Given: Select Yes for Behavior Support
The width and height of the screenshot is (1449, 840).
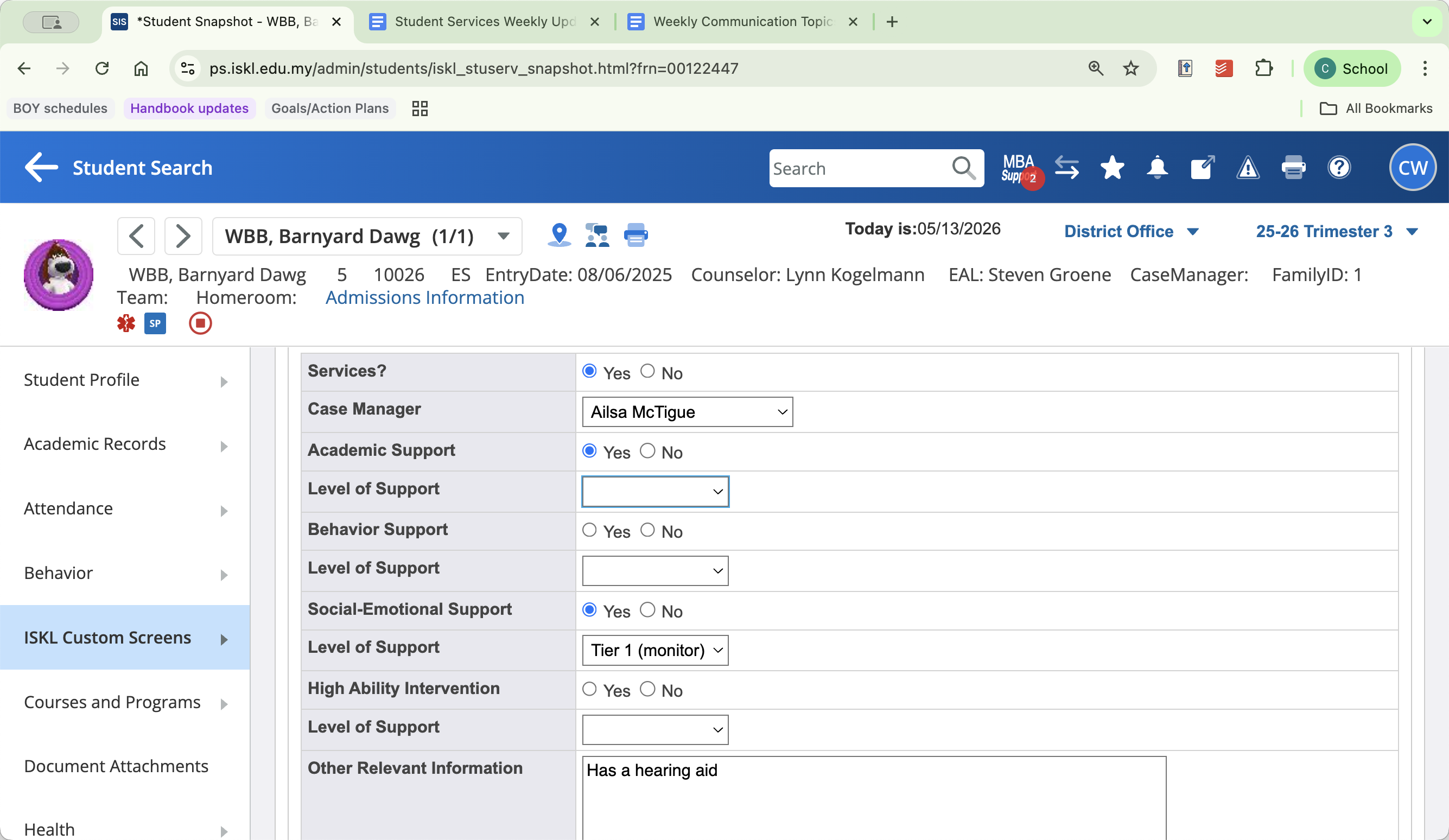Looking at the screenshot, I should (x=589, y=530).
